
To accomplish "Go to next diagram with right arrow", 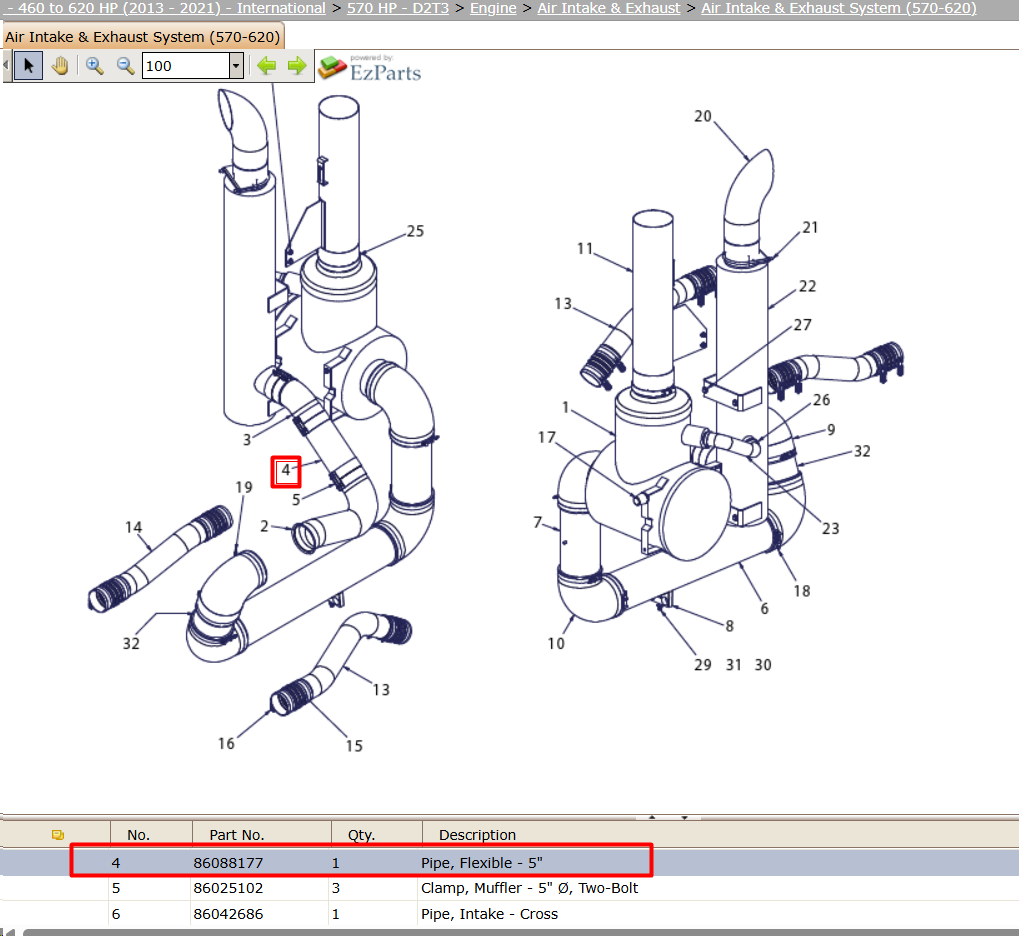I will tap(297, 66).
